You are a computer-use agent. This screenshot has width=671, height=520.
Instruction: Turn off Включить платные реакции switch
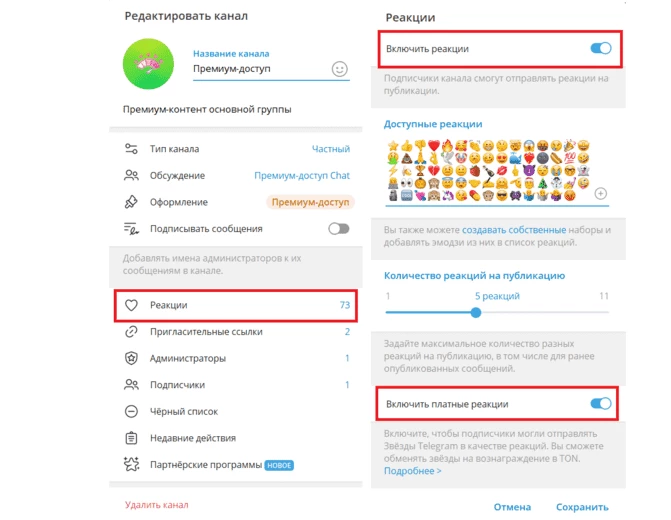(x=600, y=404)
